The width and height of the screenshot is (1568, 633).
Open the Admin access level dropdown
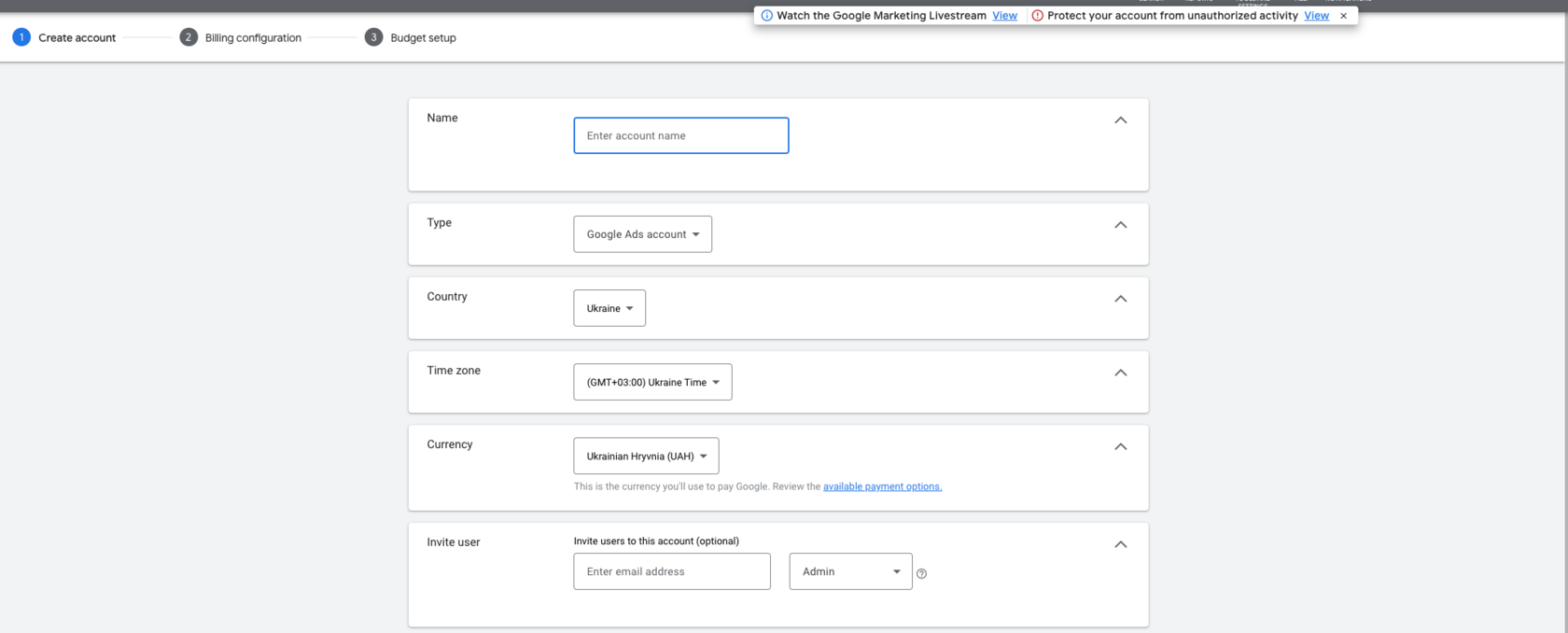coord(850,571)
